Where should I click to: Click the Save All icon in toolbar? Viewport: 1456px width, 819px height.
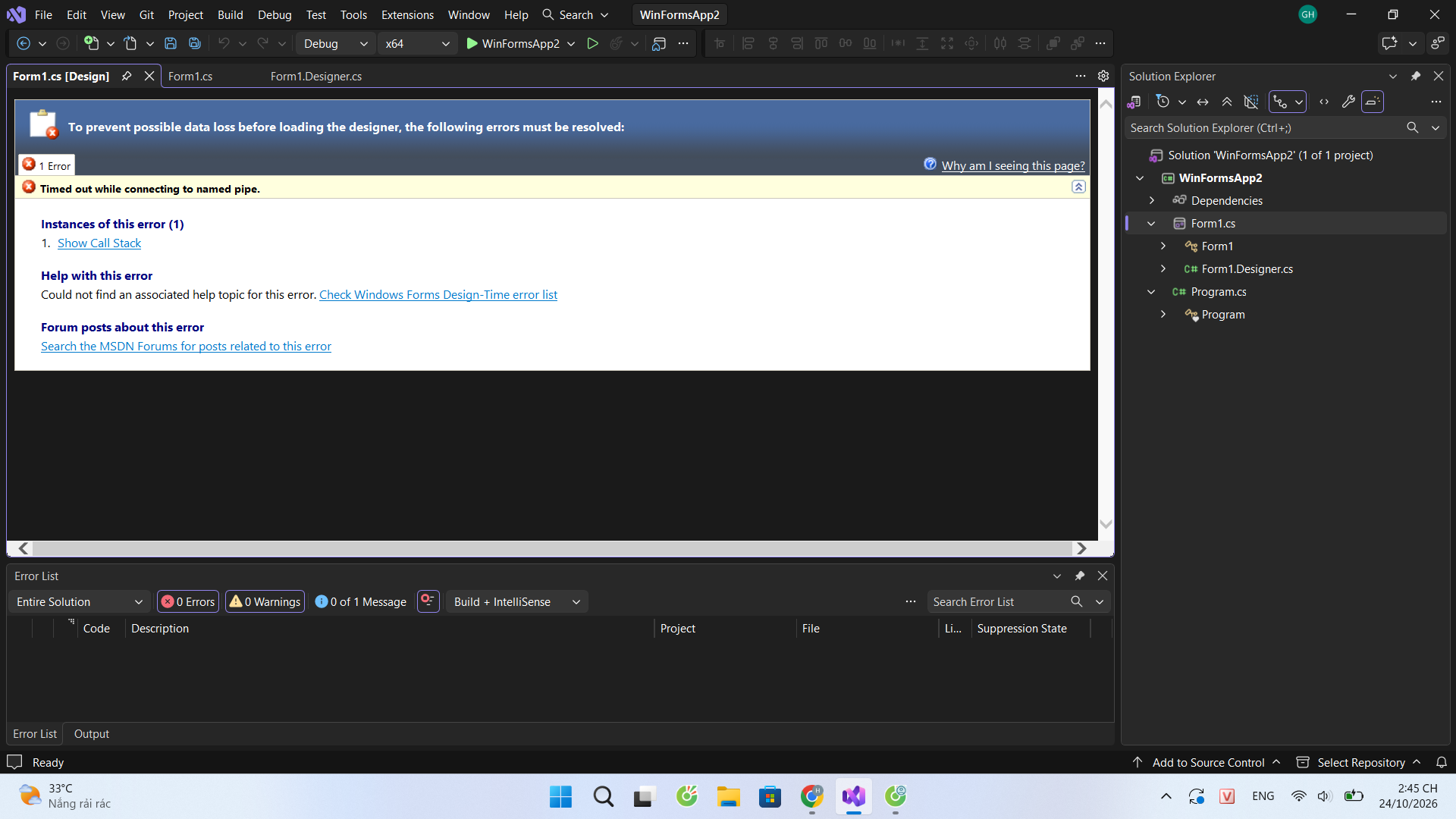click(x=195, y=43)
